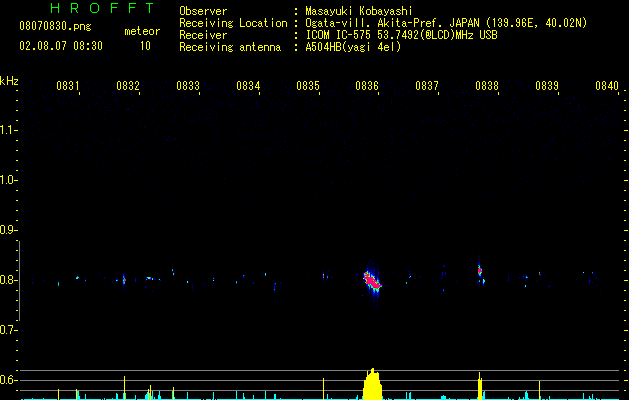Screen dimensions: 629x400
Task: Click the 0832 time marker
Action: pyautogui.click(x=128, y=86)
